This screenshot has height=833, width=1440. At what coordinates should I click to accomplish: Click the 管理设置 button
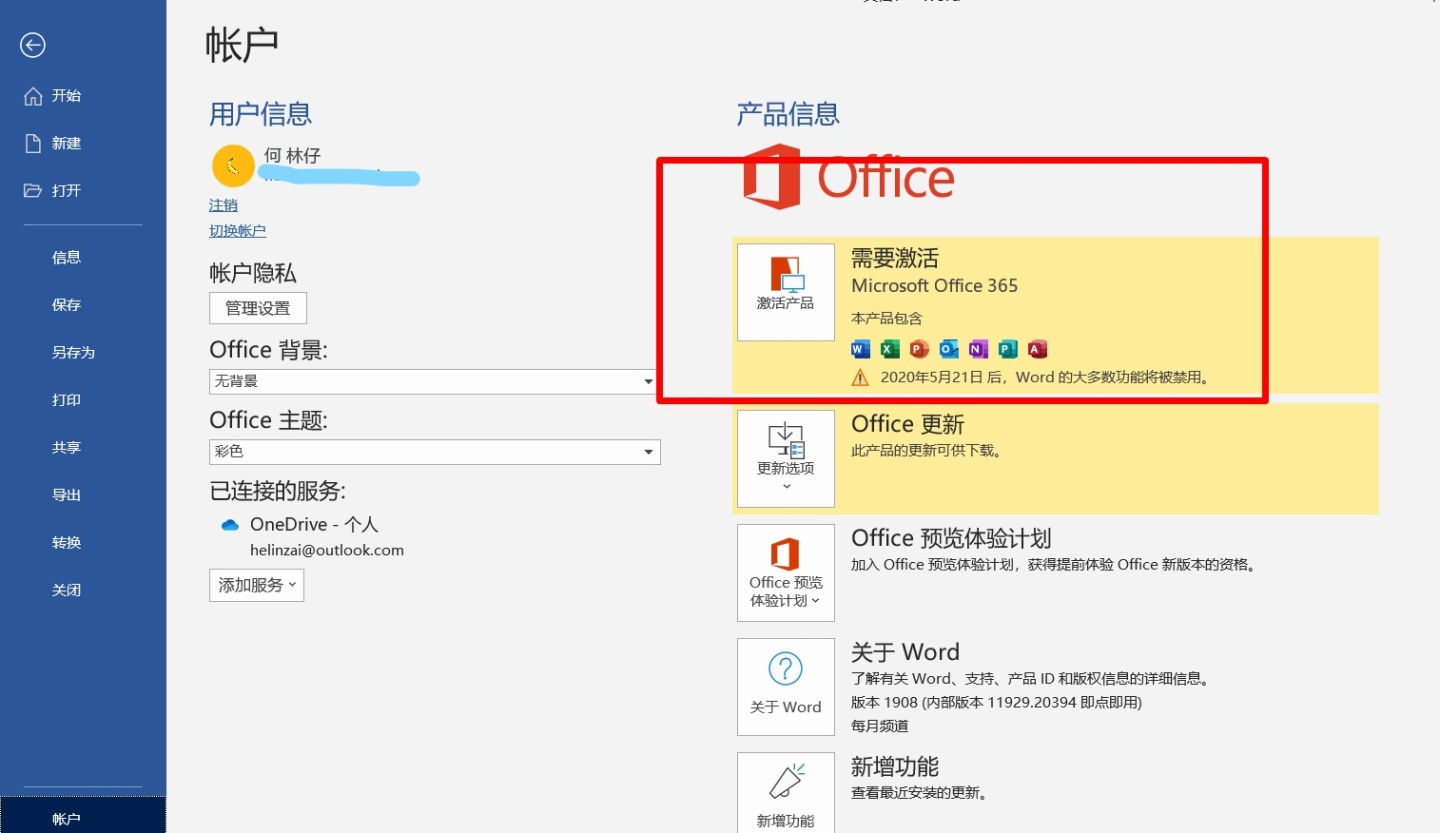[258, 308]
